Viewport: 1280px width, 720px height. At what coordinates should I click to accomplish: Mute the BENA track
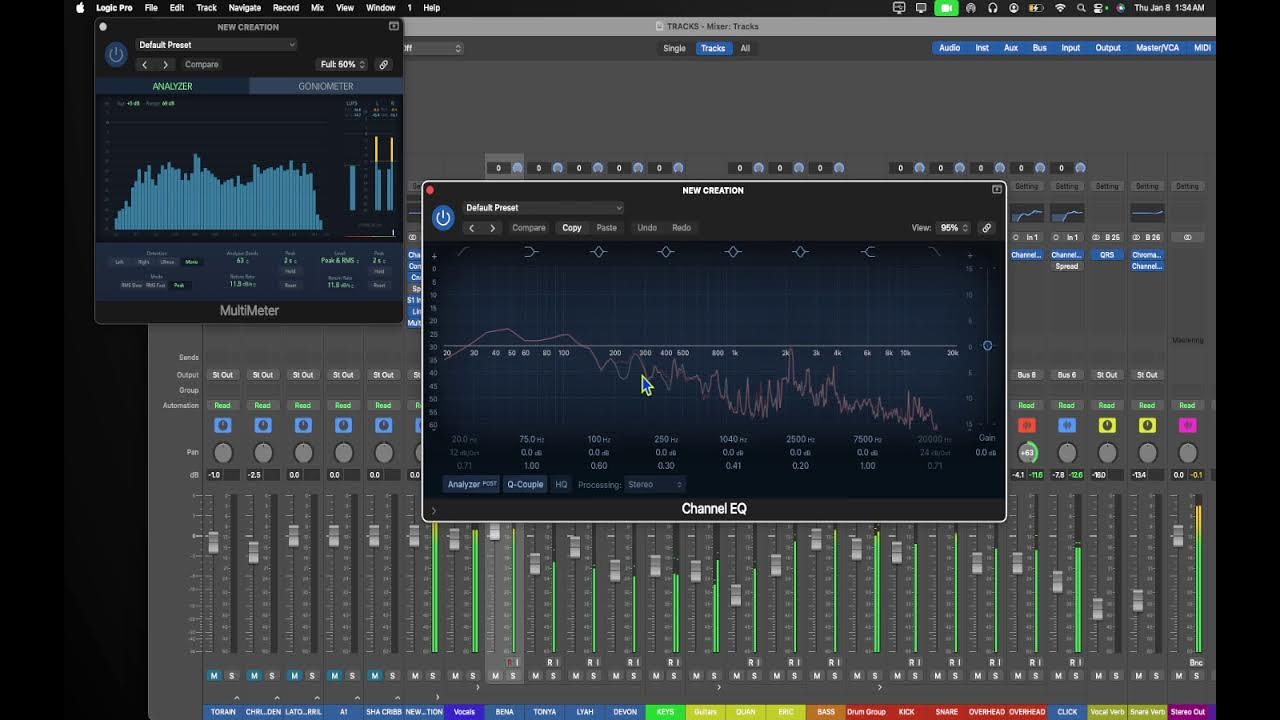(x=495, y=676)
